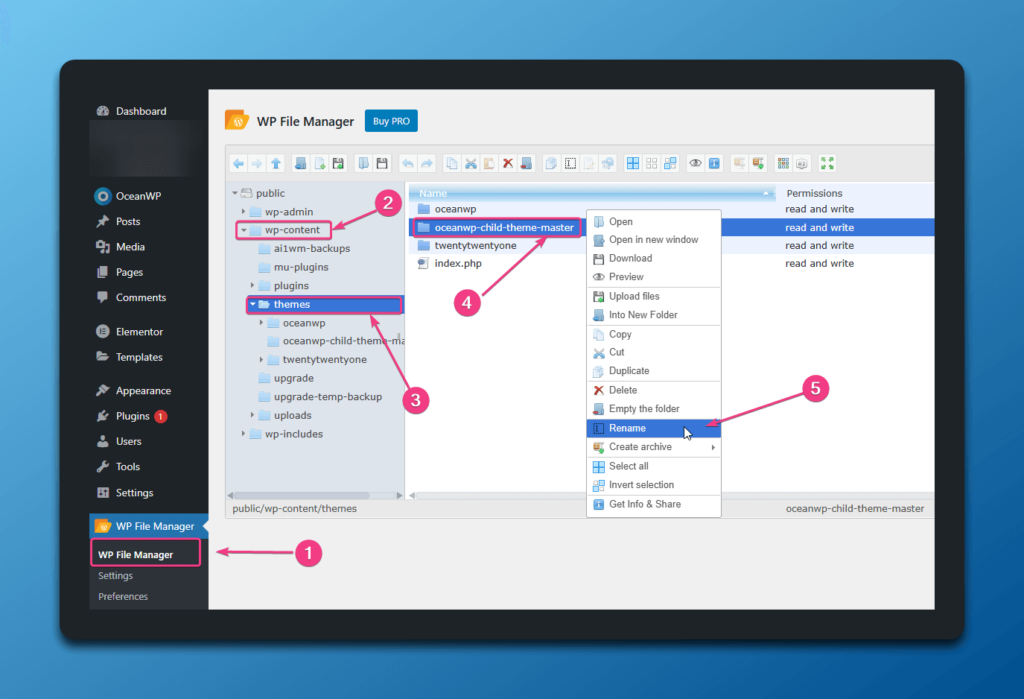Choose Open in new window

[x=654, y=240]
